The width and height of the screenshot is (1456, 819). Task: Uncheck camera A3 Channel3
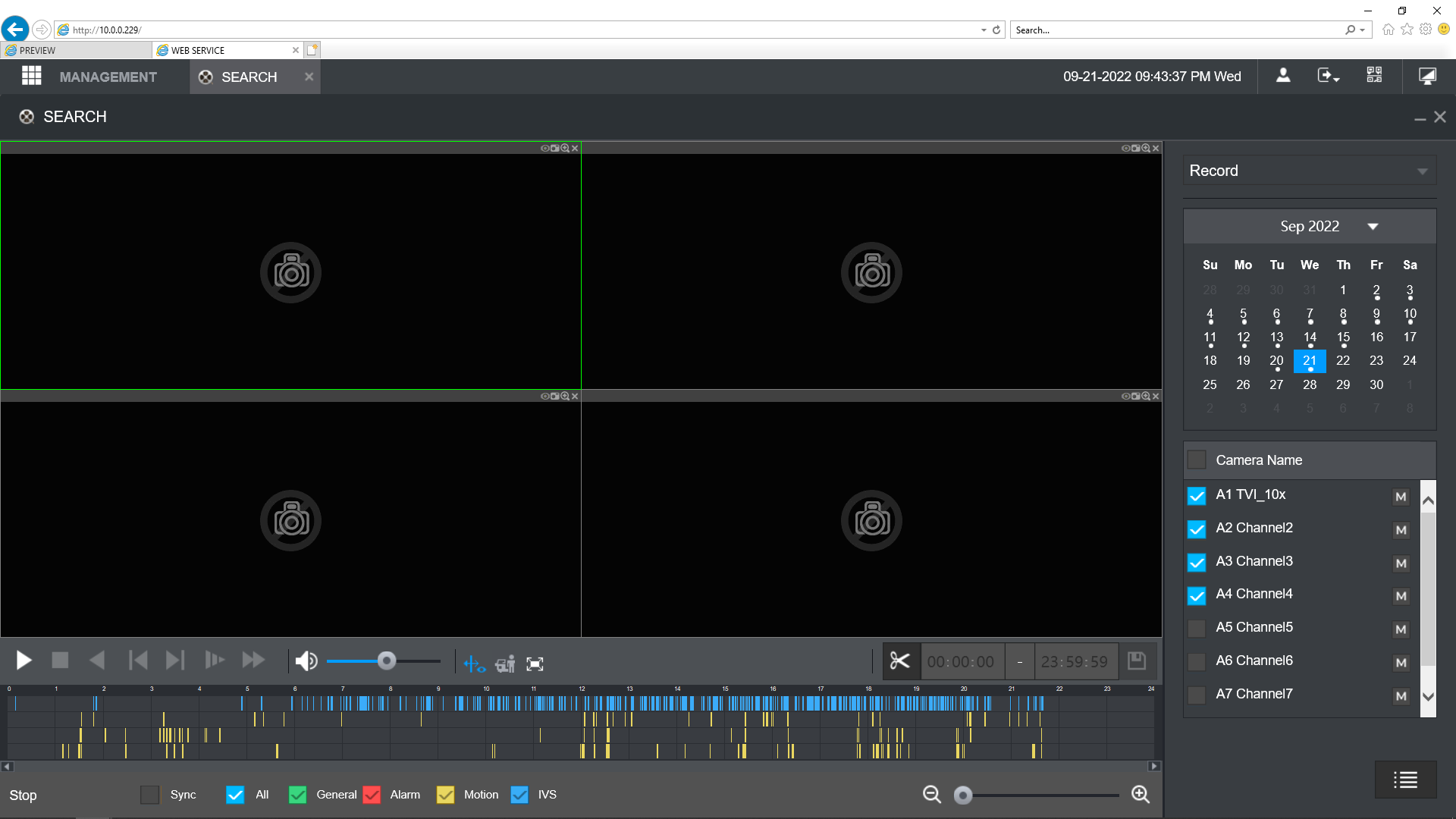(1197, 563)
